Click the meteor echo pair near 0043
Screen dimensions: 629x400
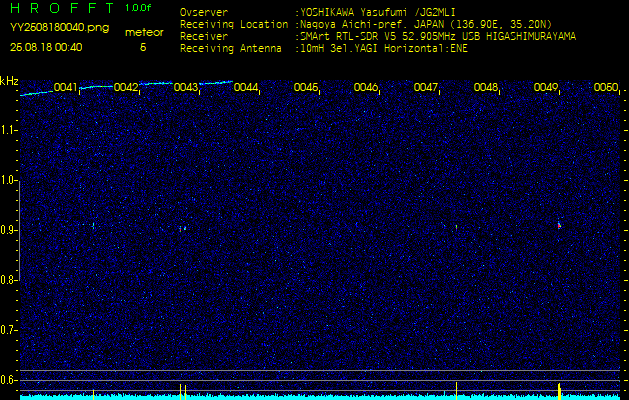coord(183,229)
